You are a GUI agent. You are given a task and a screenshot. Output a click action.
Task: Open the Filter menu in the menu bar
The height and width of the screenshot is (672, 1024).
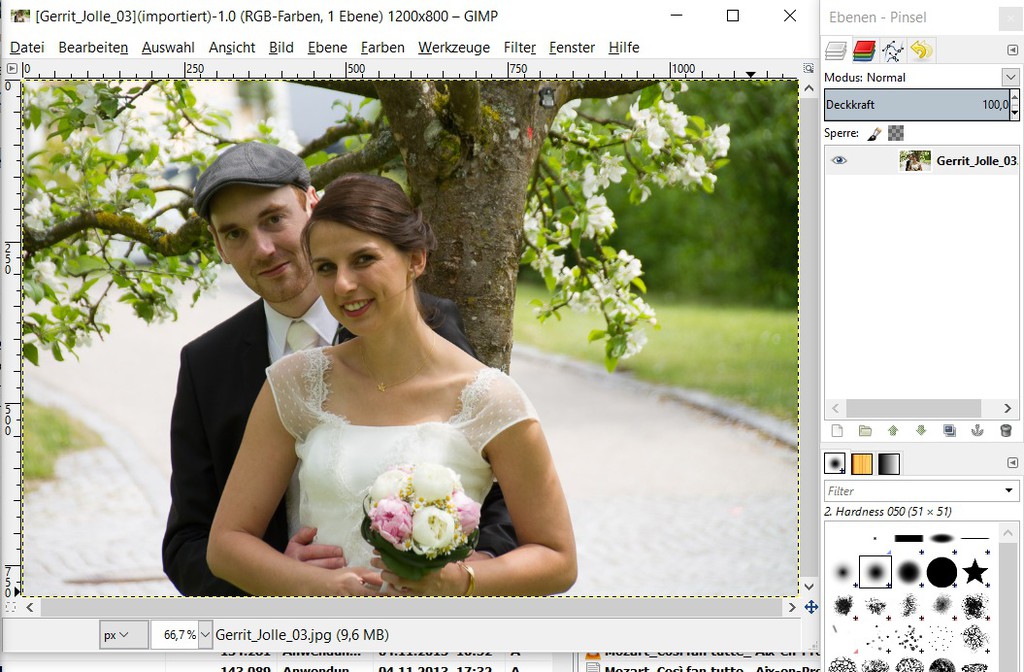pyautogui.click(x=520, y=48)
